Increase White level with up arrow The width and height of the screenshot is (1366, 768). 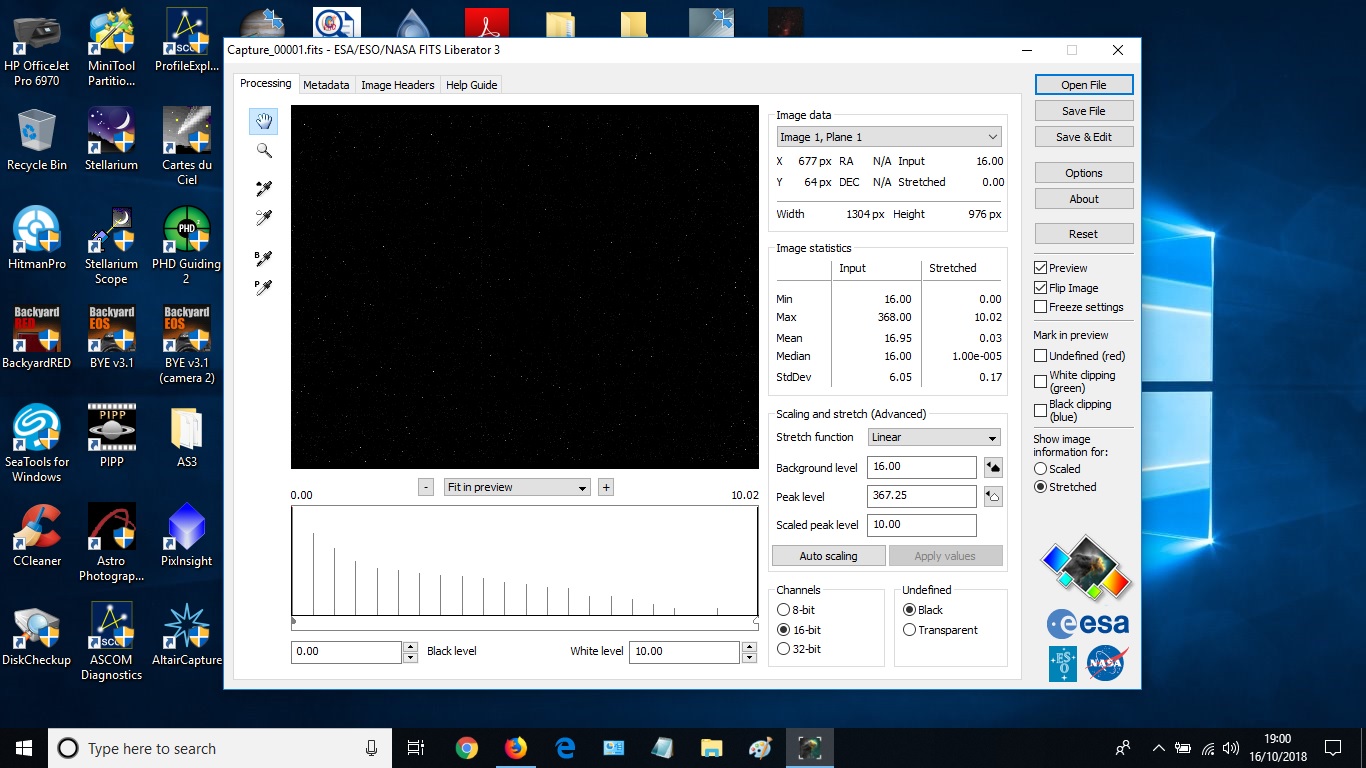pyautogui.click(x=749, y=647)
